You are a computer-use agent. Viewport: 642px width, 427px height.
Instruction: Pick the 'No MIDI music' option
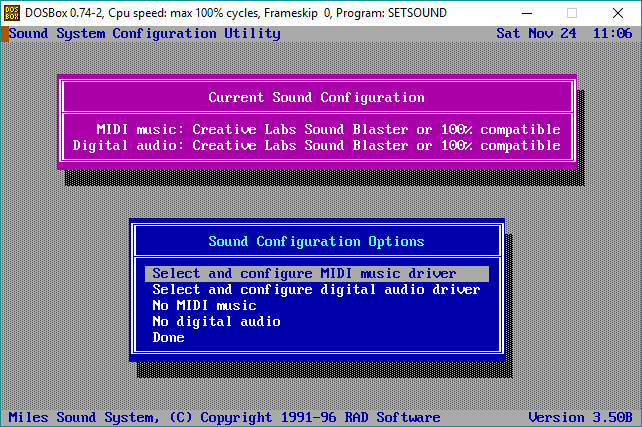pyautogui.click(x=204, y=305)
